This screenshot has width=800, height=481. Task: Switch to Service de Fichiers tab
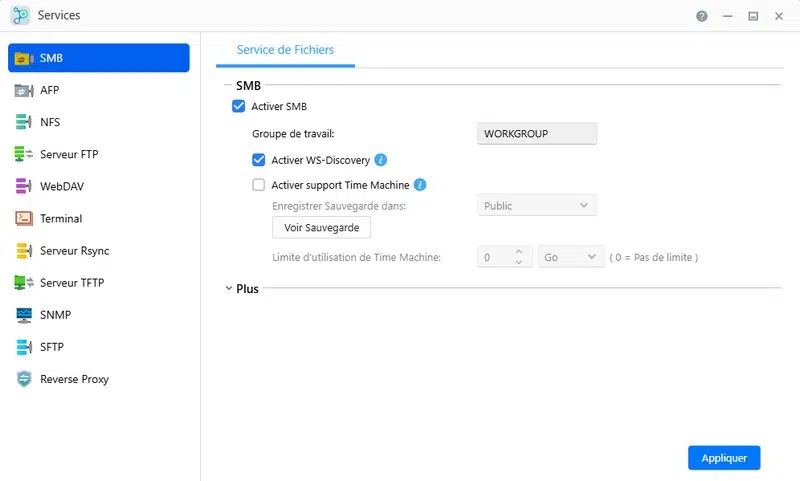click(x=285, y=50)
